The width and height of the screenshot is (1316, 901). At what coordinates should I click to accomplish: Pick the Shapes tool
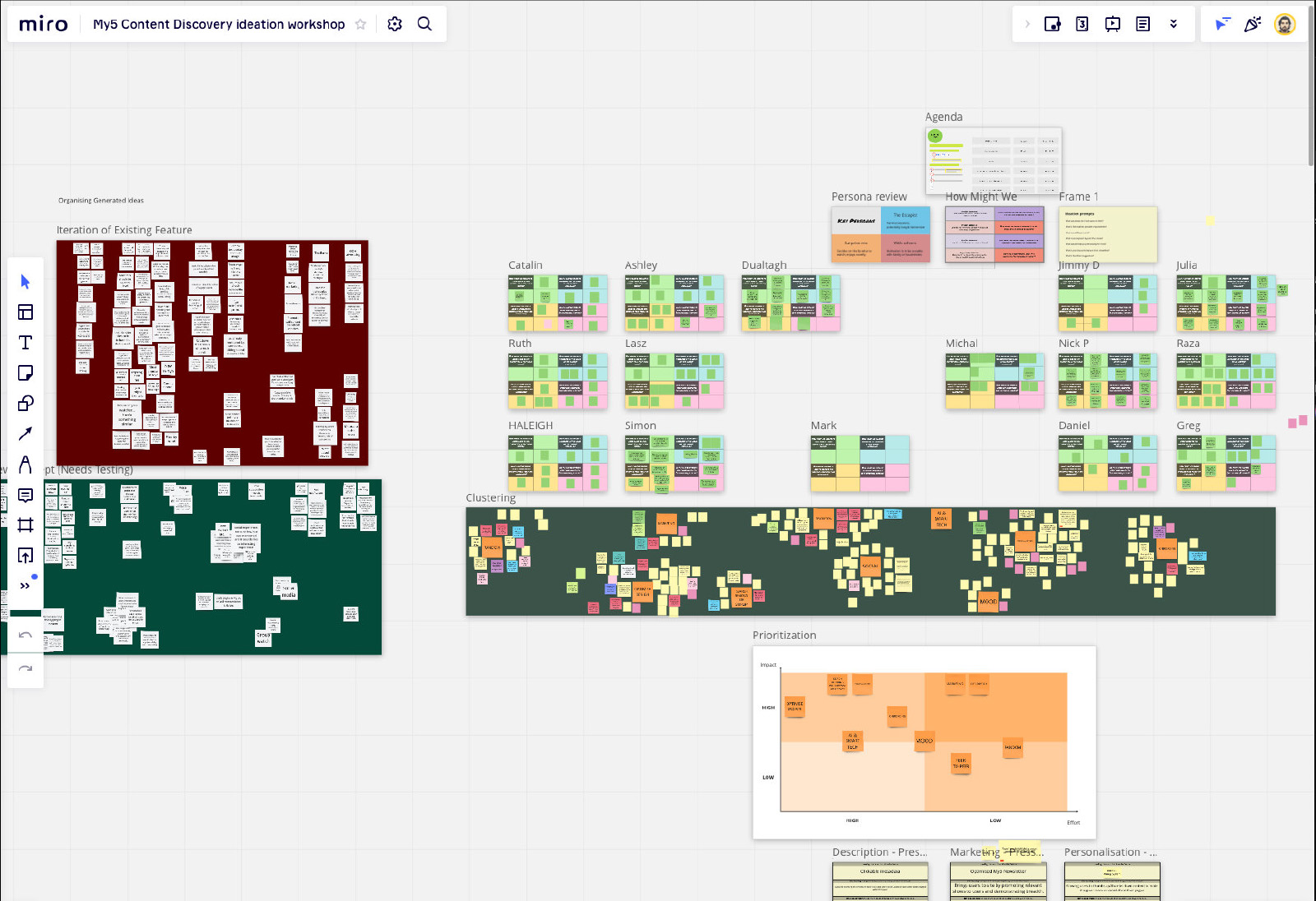(x=25, y=404)
